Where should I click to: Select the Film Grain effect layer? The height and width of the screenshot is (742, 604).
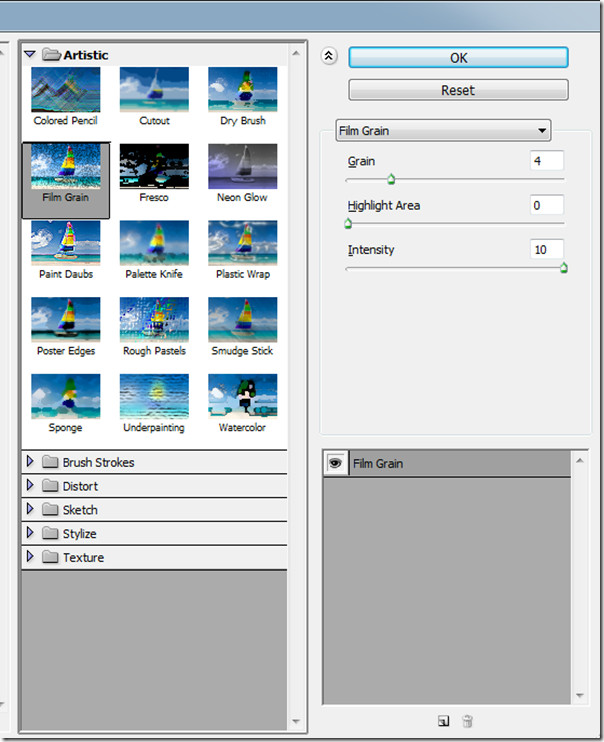(447, 463)
